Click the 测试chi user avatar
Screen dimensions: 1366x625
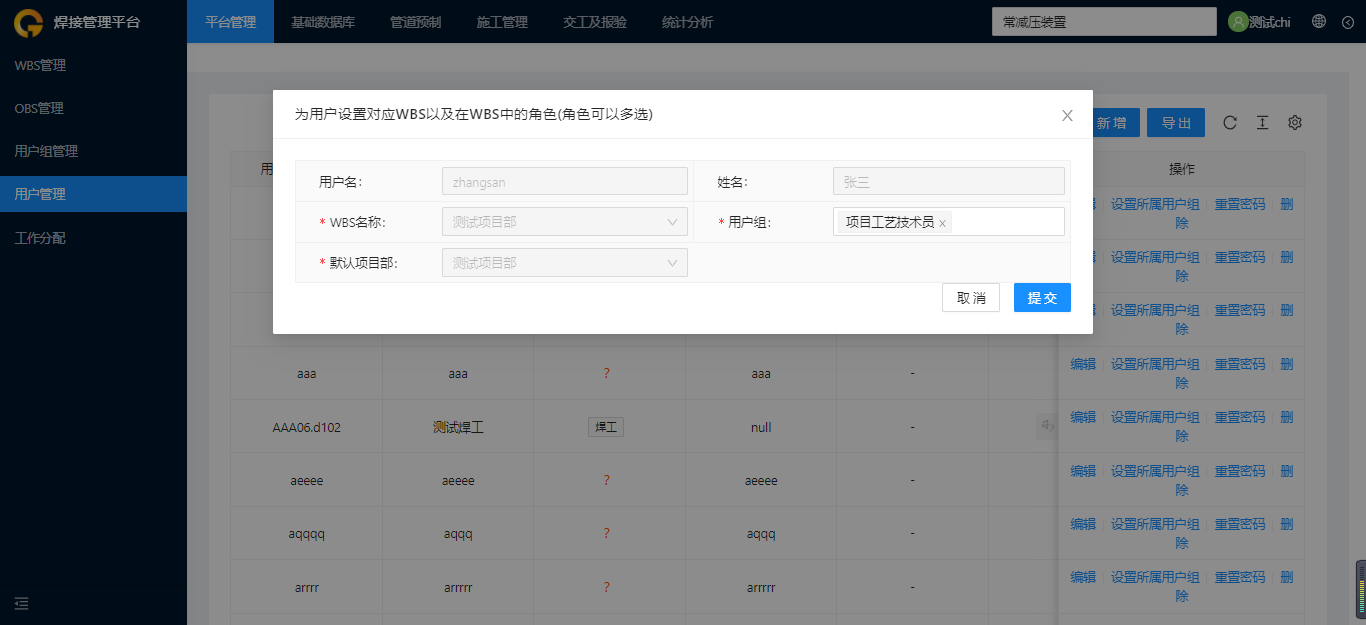[x=1238, y=21]
